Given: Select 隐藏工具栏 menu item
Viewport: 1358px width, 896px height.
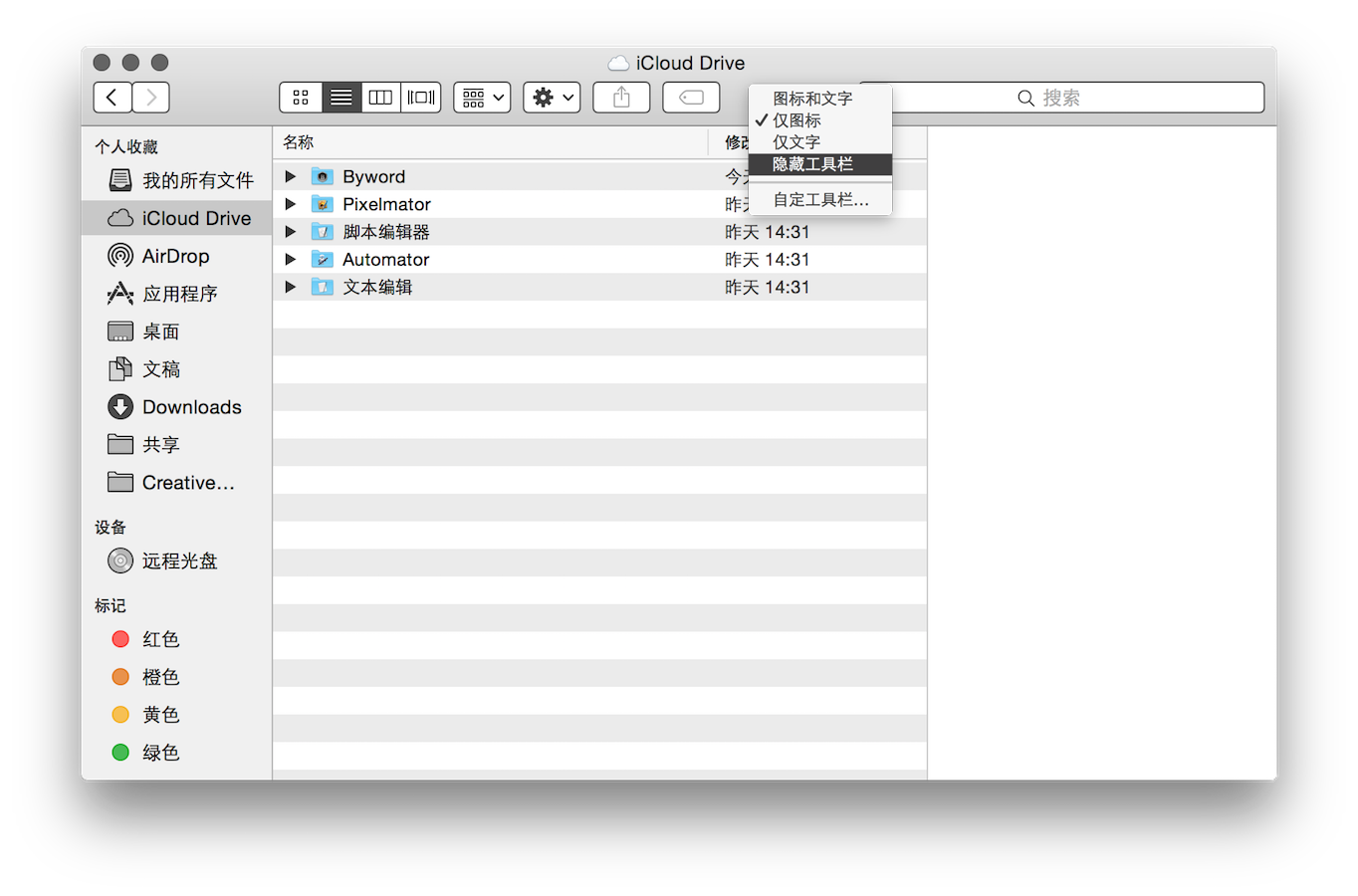Looking at the screenshot, I should click(820, 164).
